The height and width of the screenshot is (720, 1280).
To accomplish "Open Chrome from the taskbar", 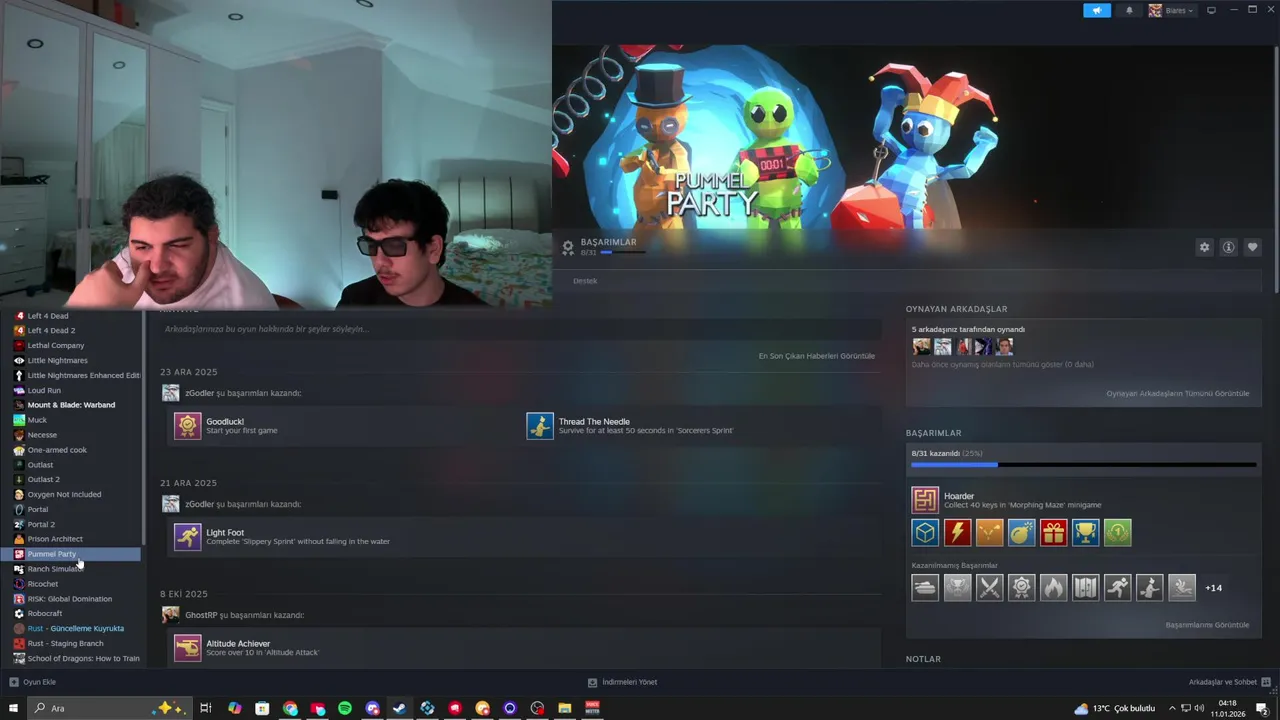I will tap(290, 708).
